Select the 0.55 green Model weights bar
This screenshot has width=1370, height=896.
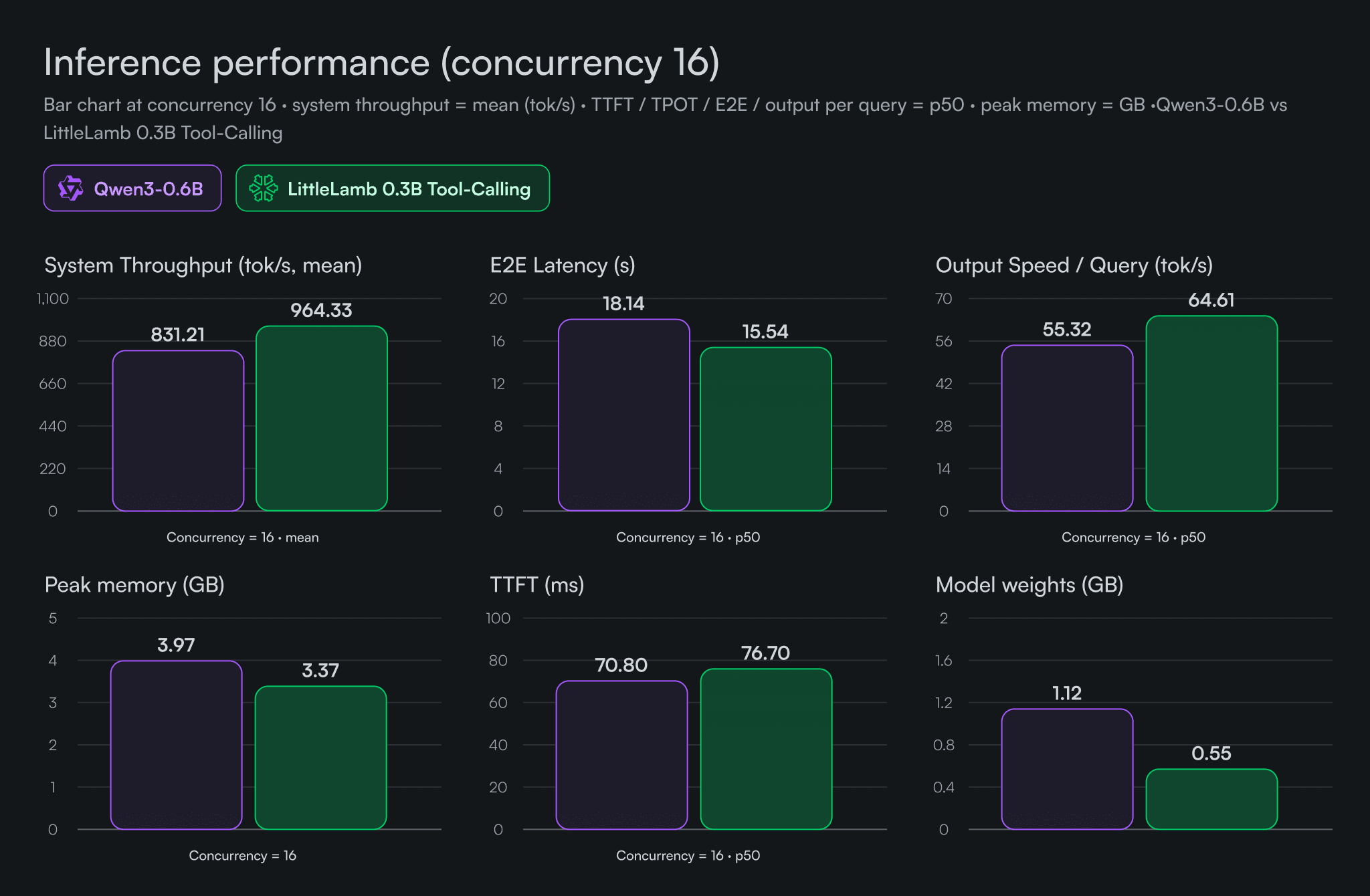tap(1211, 799)
